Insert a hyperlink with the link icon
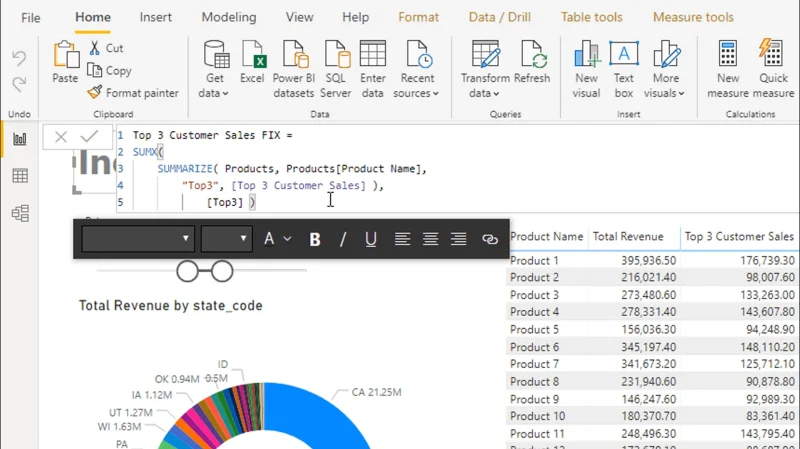 click(x=490, y=239)
